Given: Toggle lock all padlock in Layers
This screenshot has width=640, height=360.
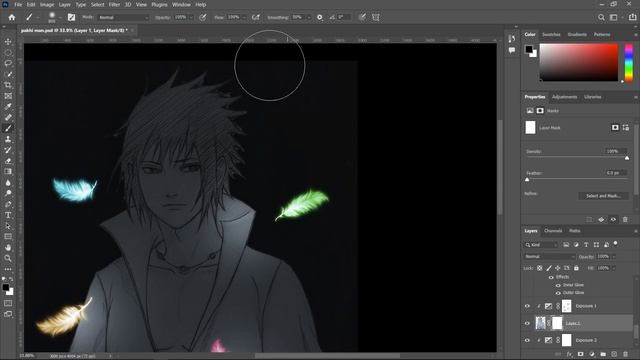Looking at the screenshot, I should 576,268.
